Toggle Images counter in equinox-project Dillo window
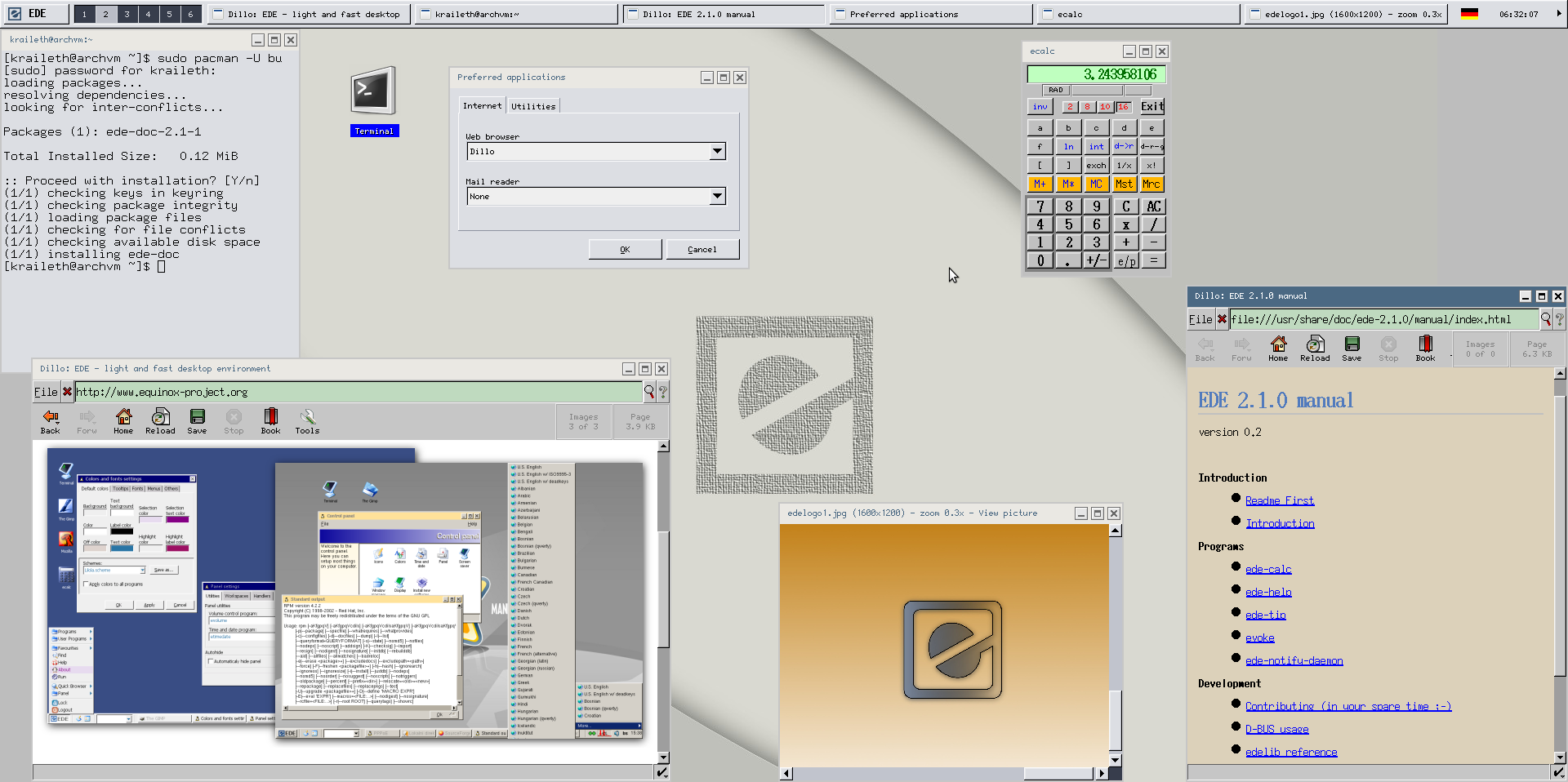 [x=583, y=422]
